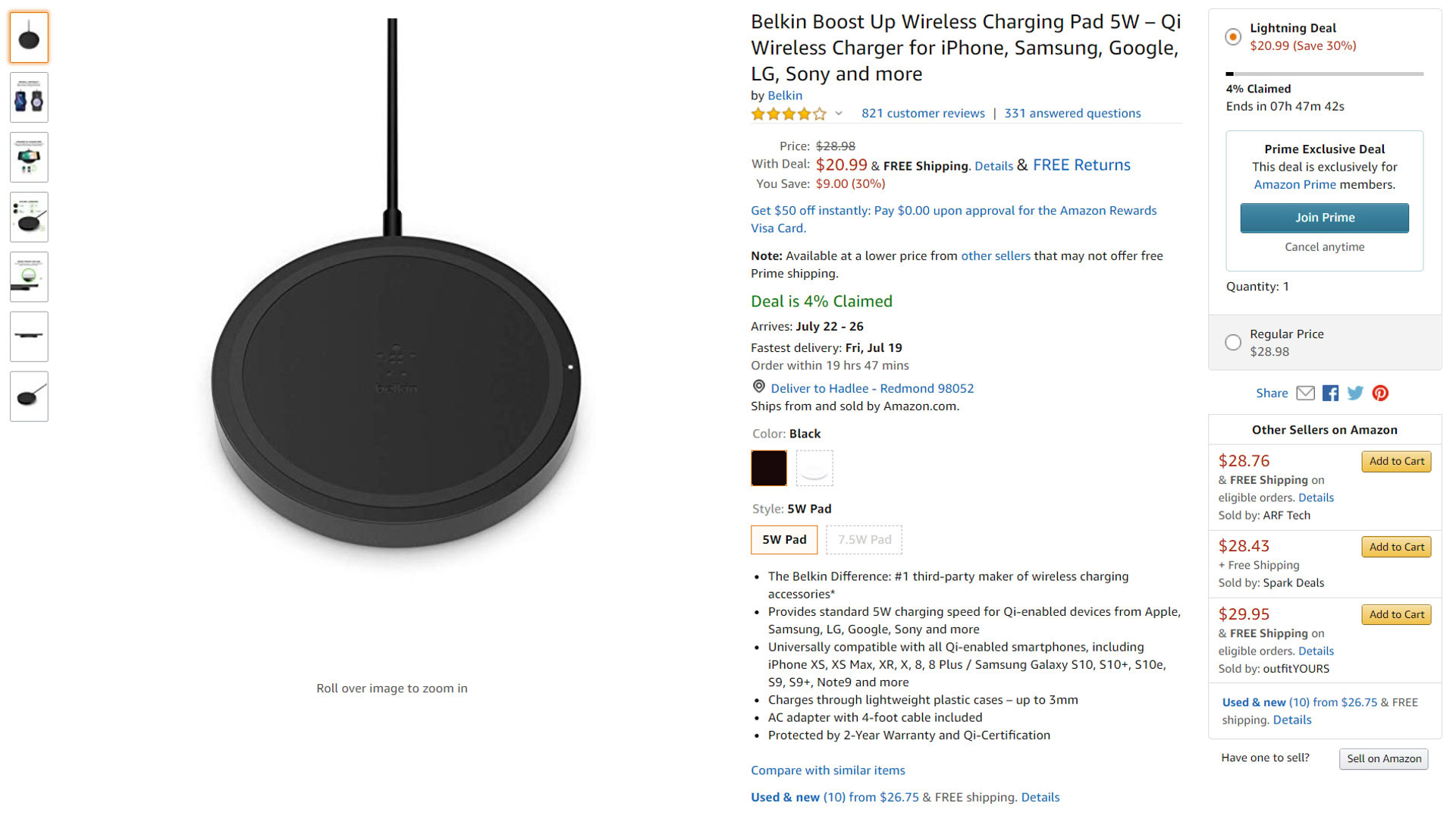This screenshot has width=1456, height=819.
Task: Choose the Regular Price $28.98 option
Action: (1233, 343)
